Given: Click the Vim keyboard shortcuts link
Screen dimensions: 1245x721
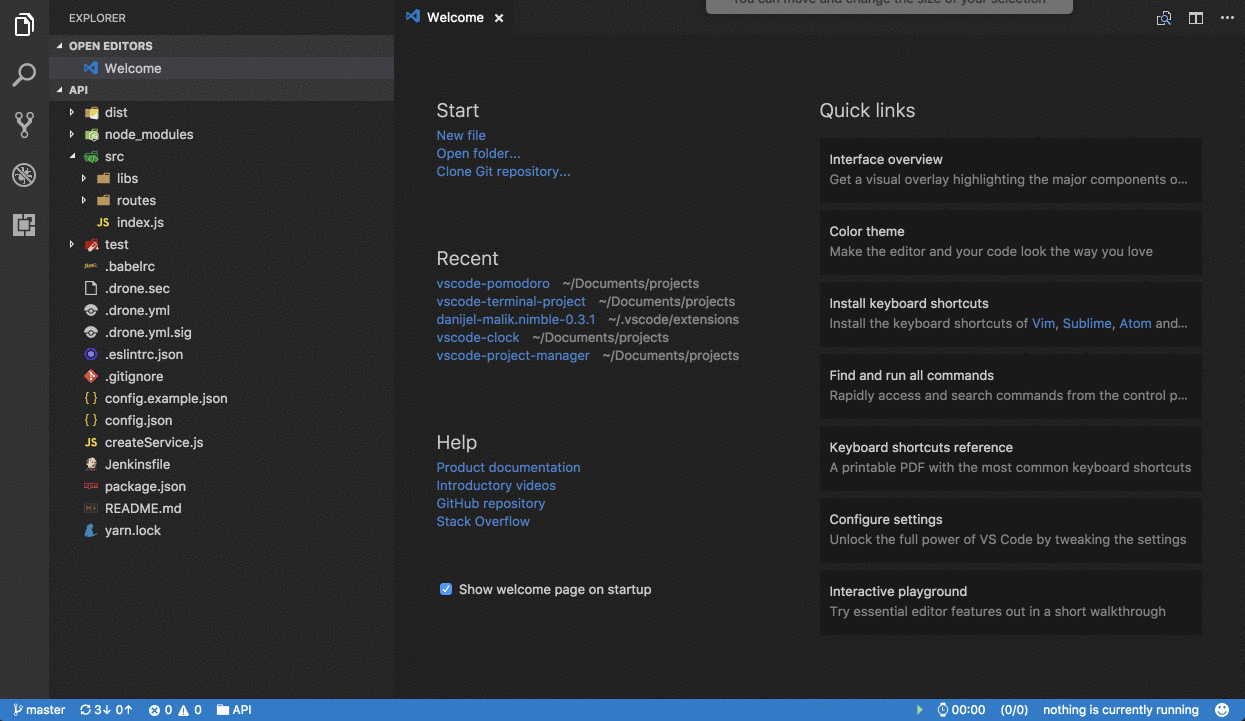Looking at the screenshot, I should pos(1043,323).
